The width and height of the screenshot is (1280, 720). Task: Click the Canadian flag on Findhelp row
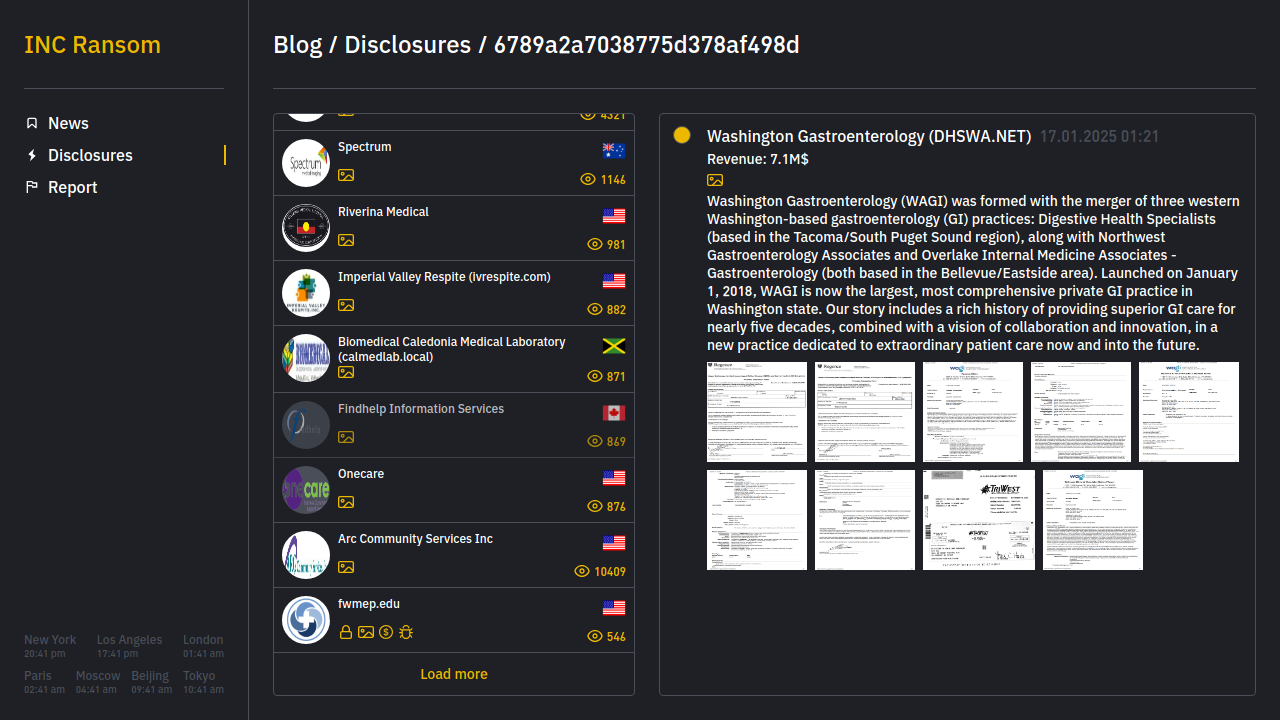(x=614, y=413)
